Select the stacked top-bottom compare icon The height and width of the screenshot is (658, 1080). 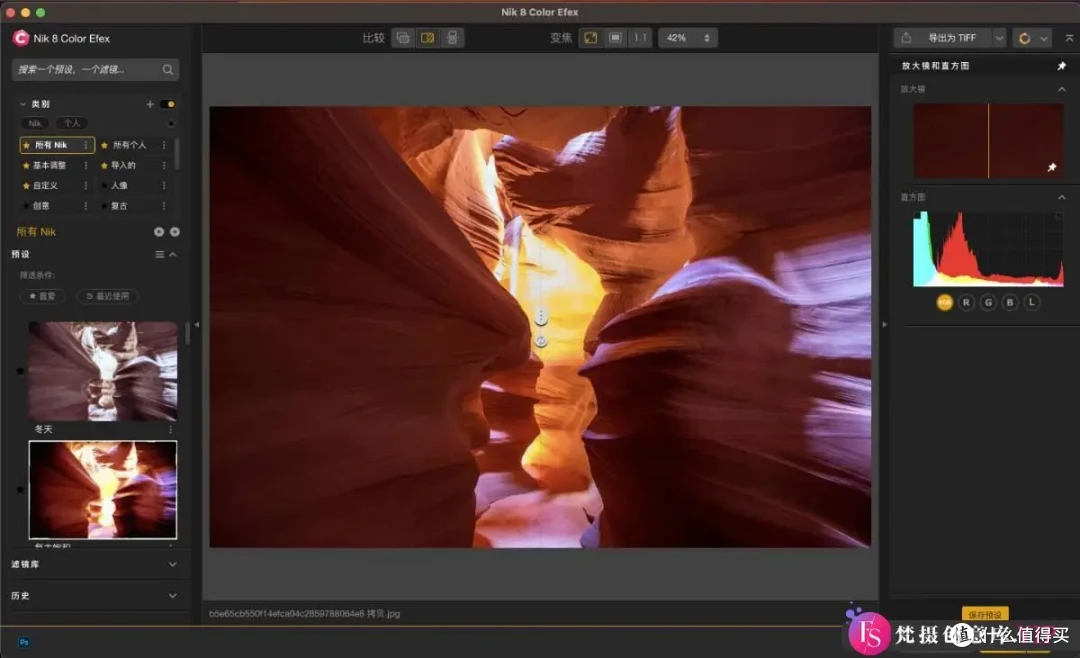click(453, 38)
